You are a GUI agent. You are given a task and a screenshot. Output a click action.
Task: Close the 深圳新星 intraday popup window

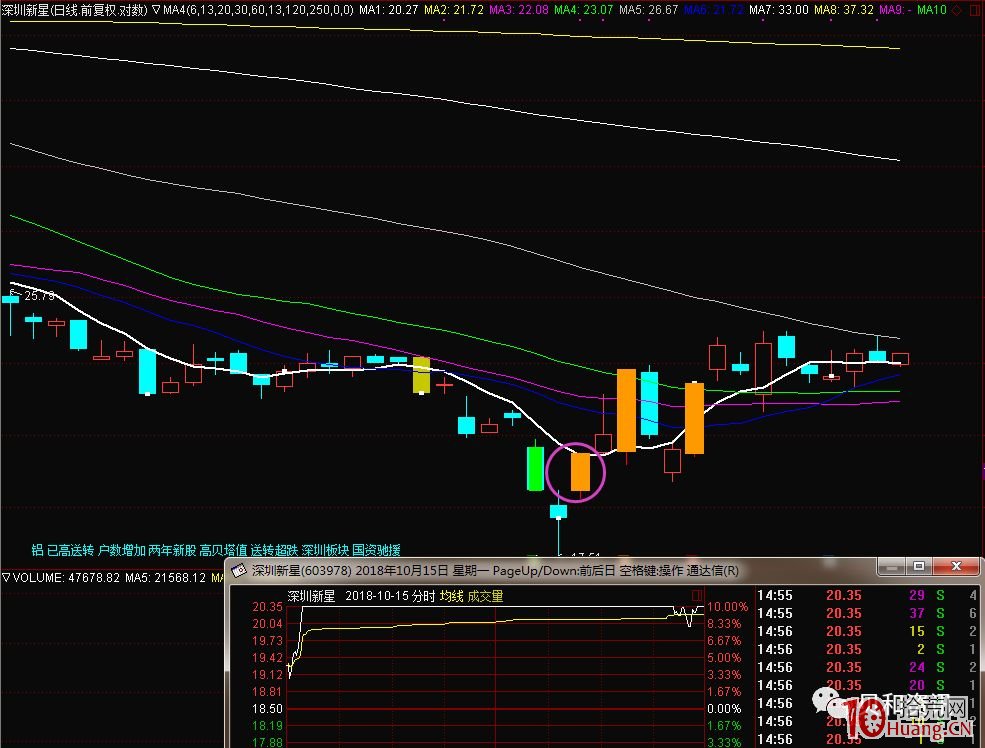(956, 566)
